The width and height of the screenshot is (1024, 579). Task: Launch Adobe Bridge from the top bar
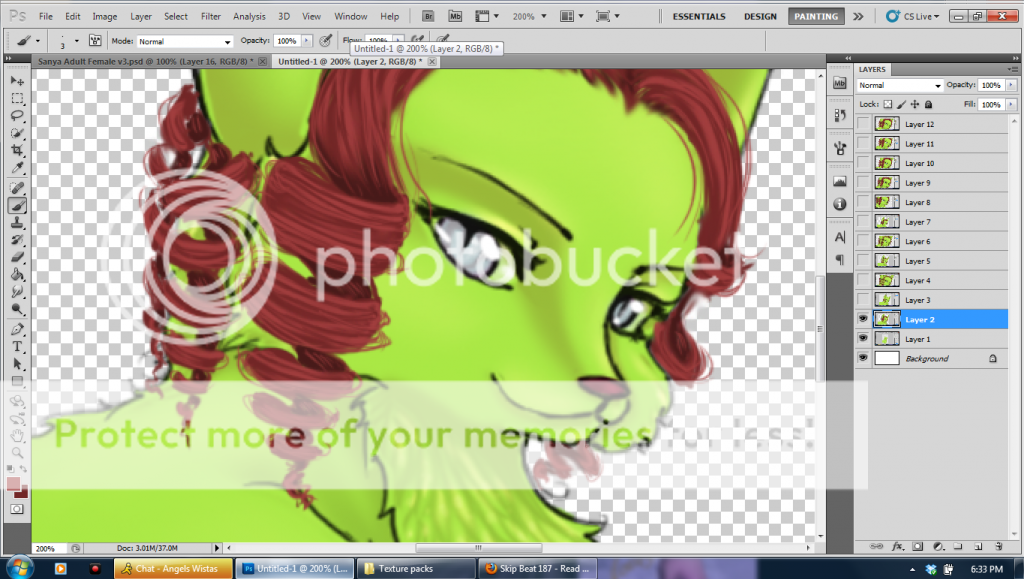coord(428,16)
